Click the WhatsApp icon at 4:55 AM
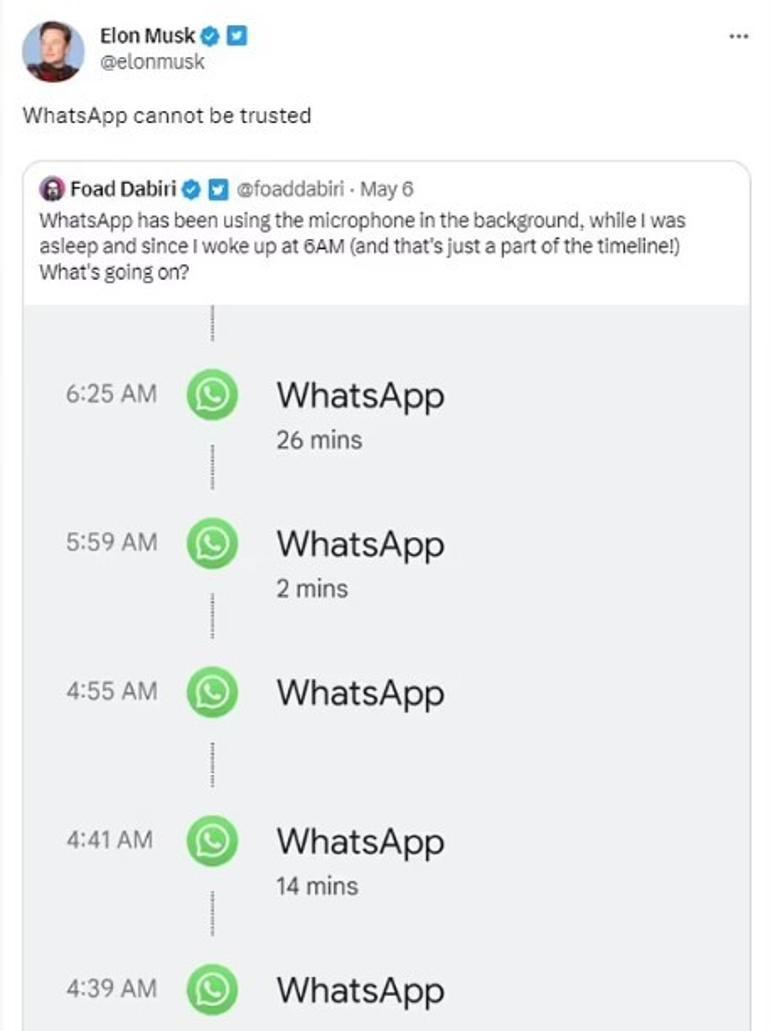Screen dimensions: 770x1031 [212, 692]
